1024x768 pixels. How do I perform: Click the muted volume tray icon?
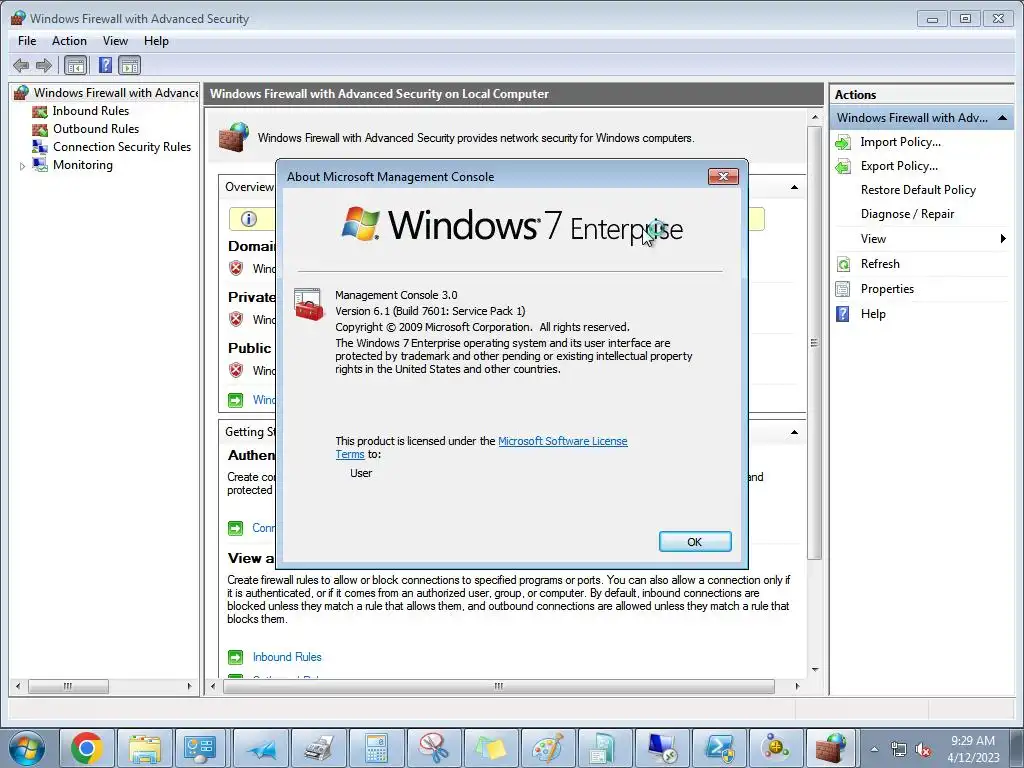point(923,750)
